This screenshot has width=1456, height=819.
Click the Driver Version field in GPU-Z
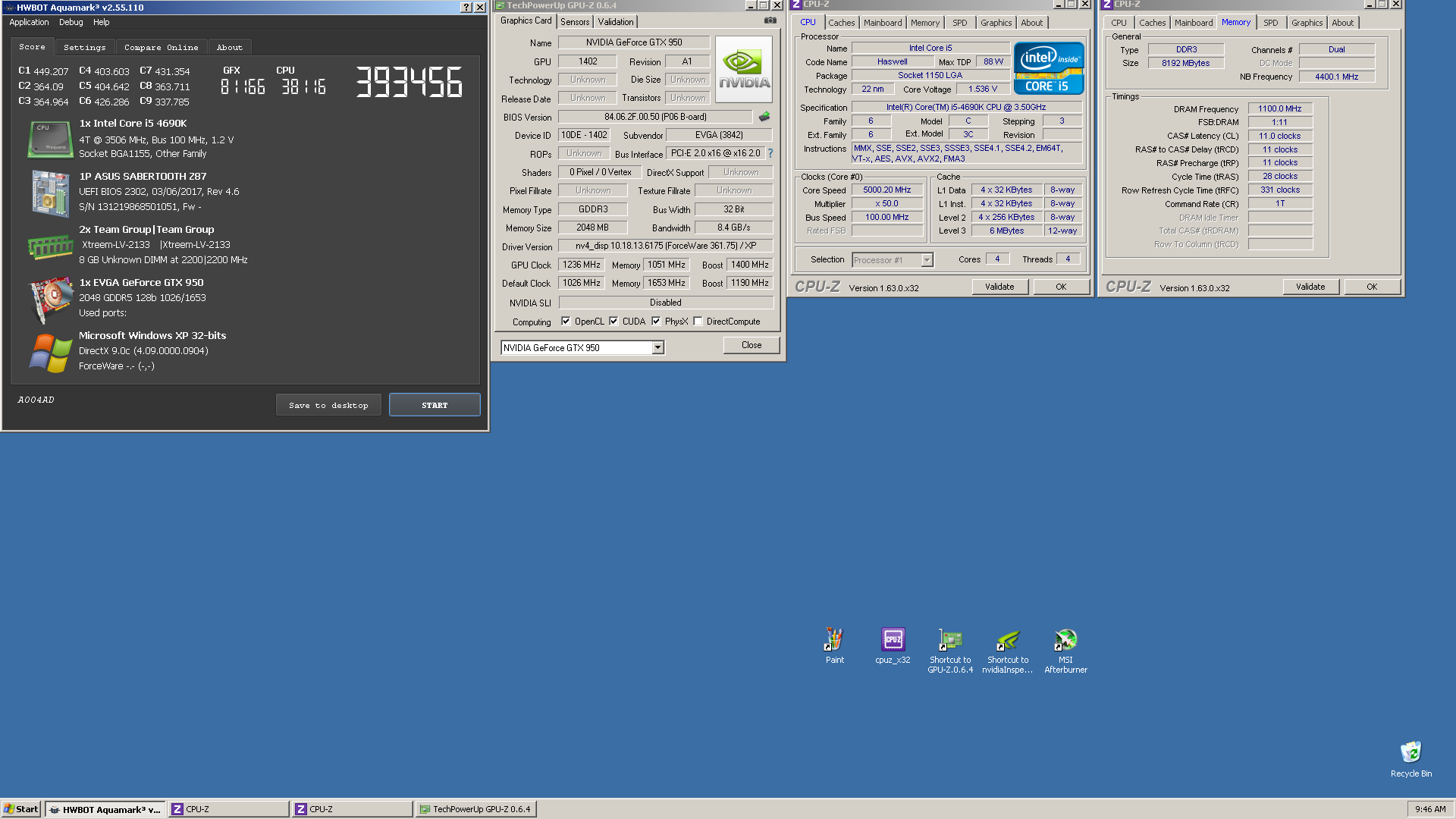666,246
